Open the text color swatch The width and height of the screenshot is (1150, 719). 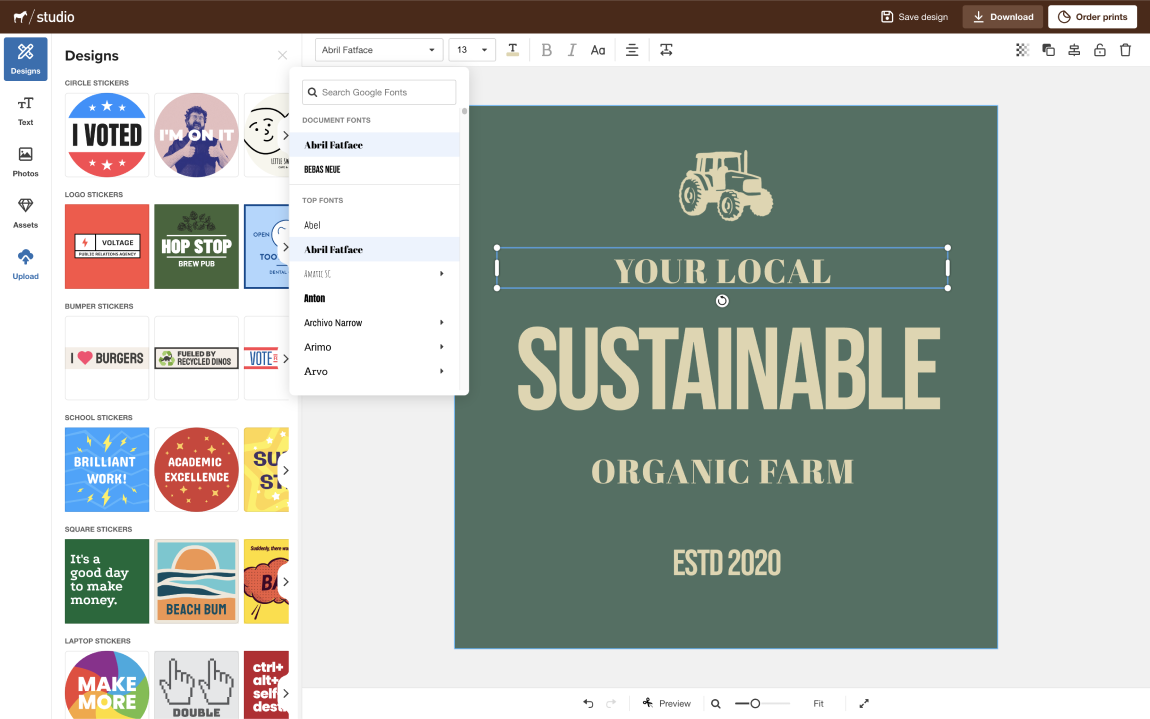pyautogui.click(x=513, y=50)
